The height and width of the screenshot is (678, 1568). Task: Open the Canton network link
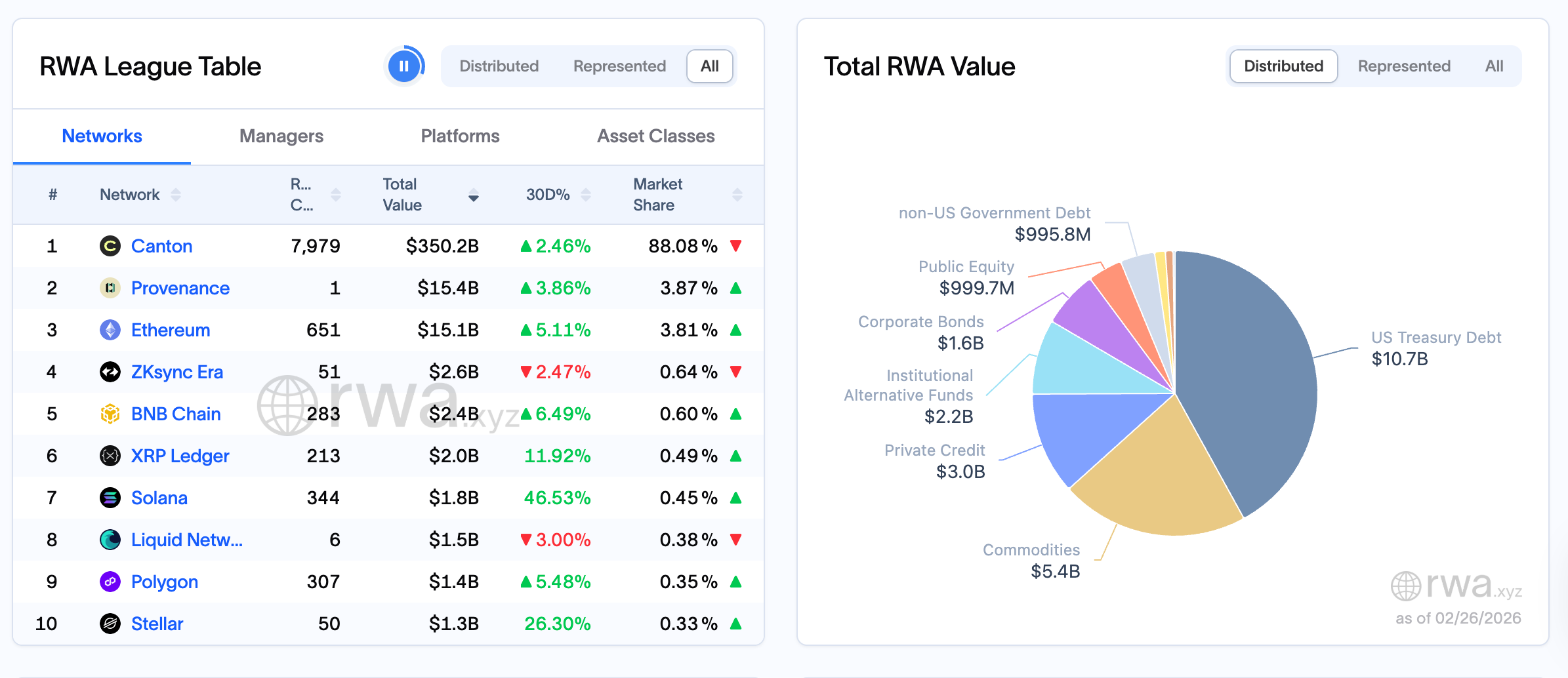(x=162, y=246)
